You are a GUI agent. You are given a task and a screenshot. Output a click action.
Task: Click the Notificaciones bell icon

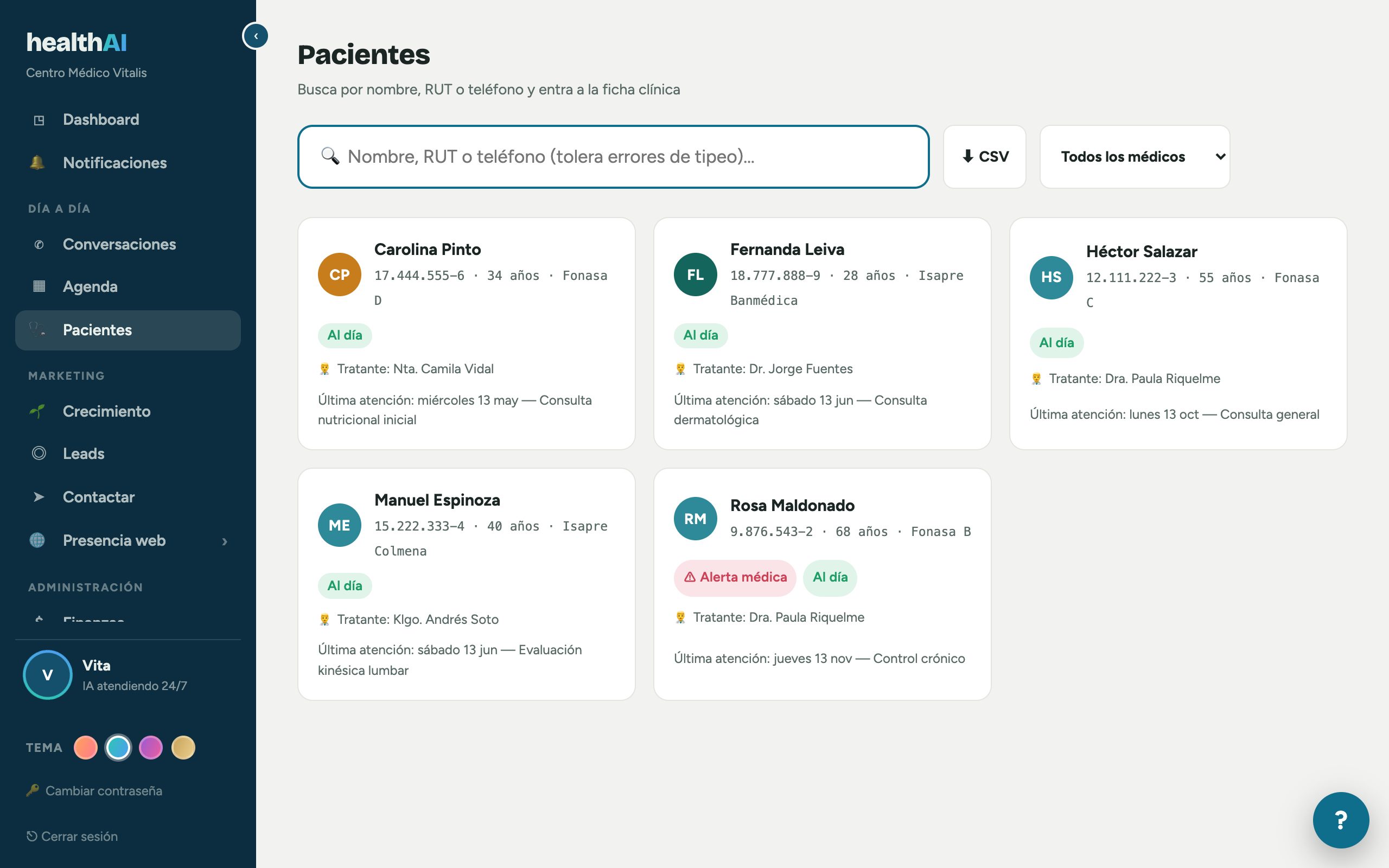tap(37, 162)
